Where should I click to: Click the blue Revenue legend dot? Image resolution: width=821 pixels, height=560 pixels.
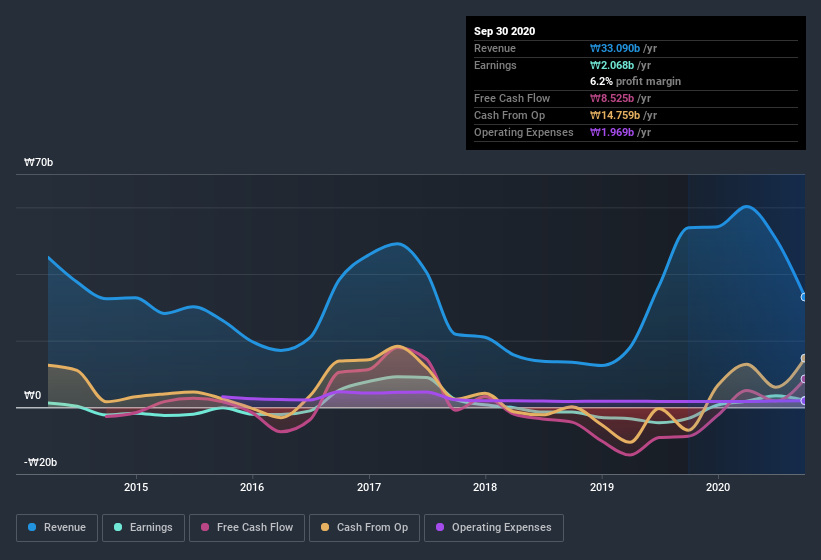[33, 527]
